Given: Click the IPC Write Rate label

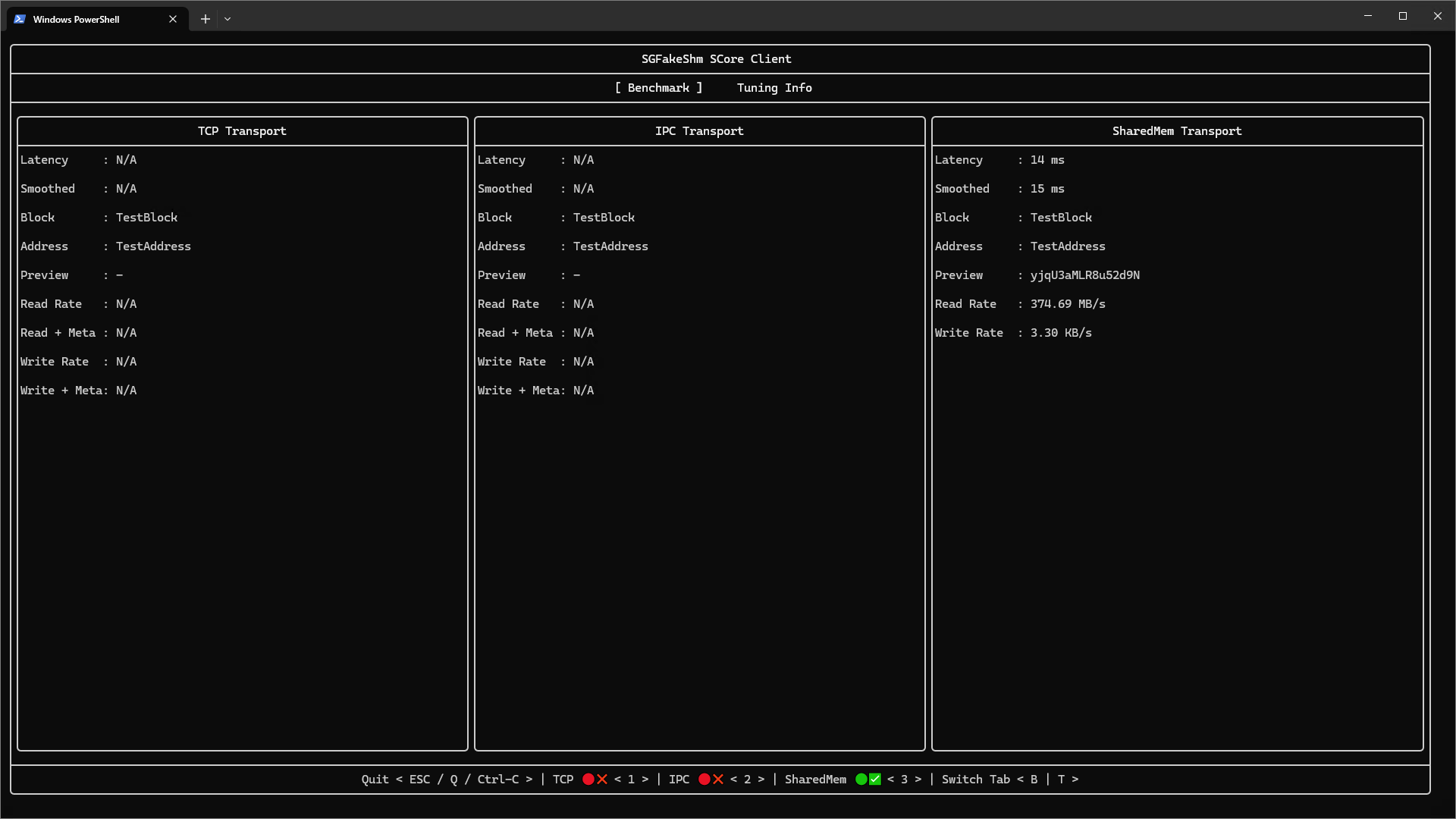Looking at the screenshot, I should click(512, 362).
